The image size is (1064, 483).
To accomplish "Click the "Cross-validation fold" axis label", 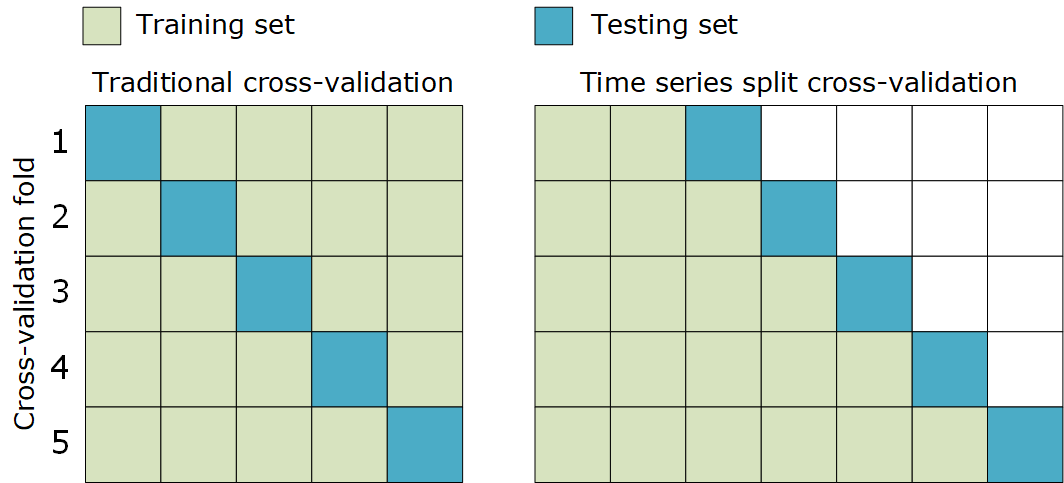I will 25,293.
